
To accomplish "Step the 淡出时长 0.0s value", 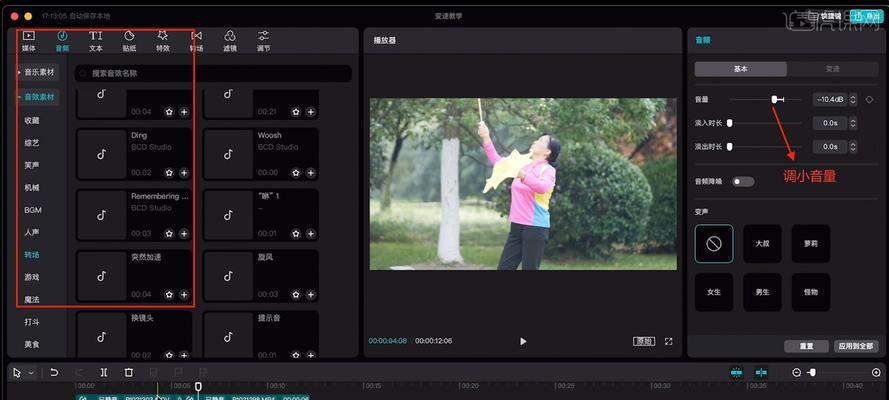I will point(853,147).
